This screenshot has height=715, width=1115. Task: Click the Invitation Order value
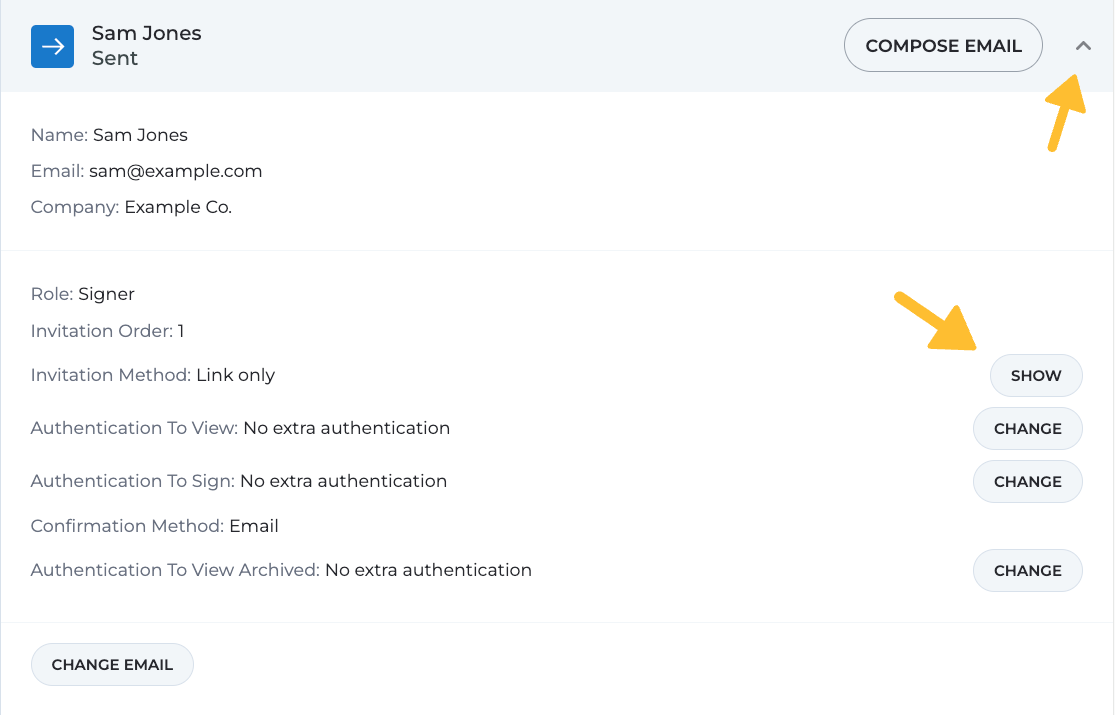[x=181, y=331]
